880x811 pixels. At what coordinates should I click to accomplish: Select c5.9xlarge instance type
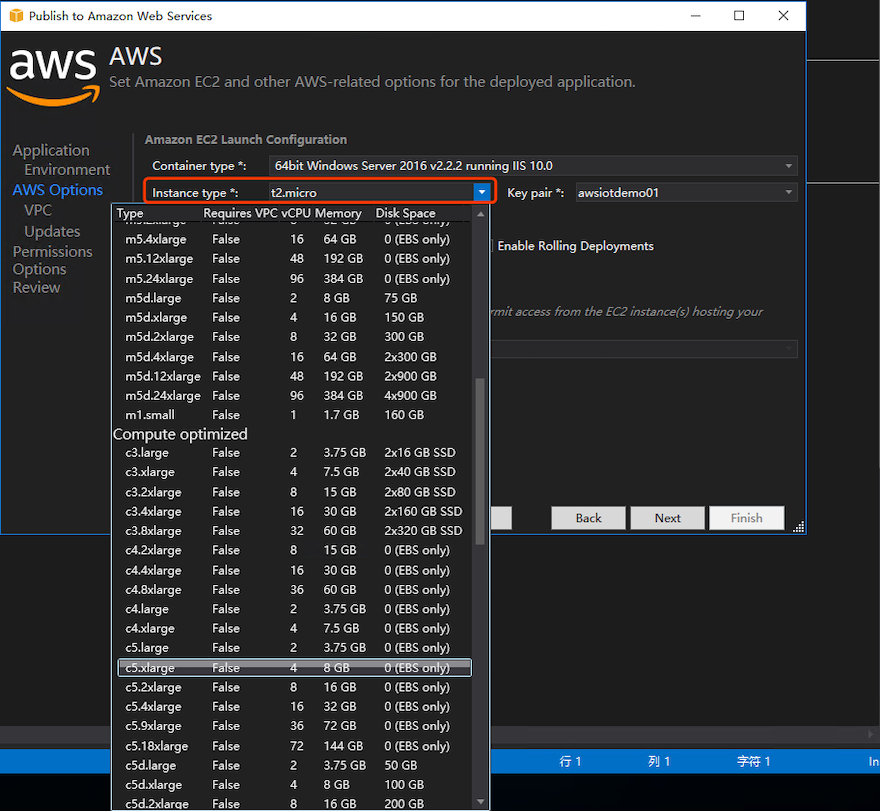295,726
